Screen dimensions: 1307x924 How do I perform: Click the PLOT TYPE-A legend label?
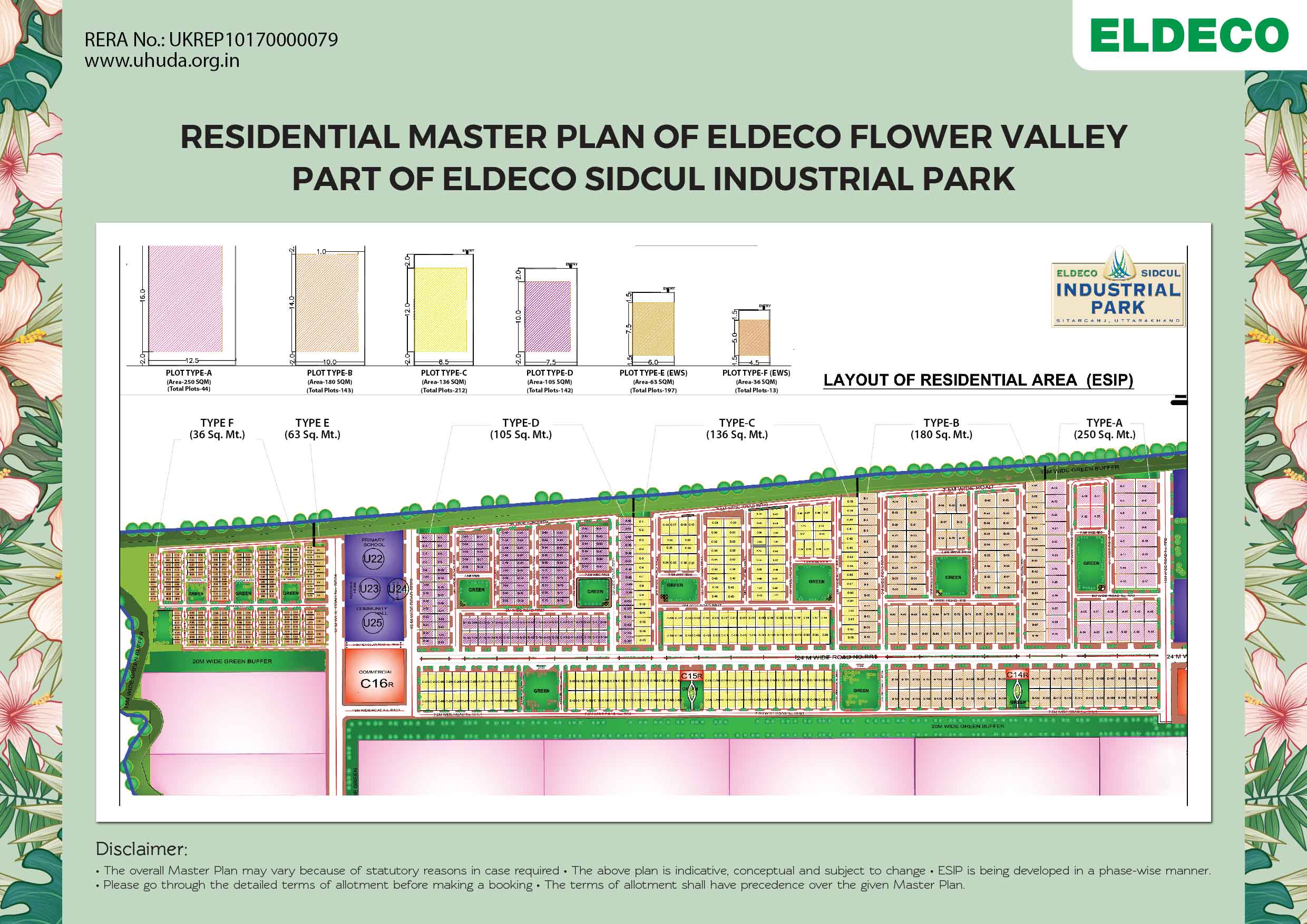pyautogui.click(x=189, y=373)
